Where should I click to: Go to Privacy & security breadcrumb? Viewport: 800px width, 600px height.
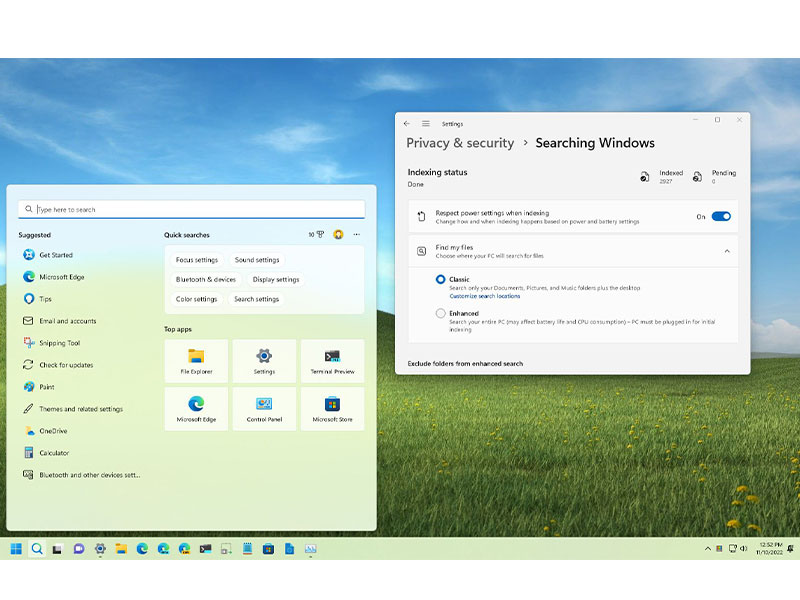(460, 143)
